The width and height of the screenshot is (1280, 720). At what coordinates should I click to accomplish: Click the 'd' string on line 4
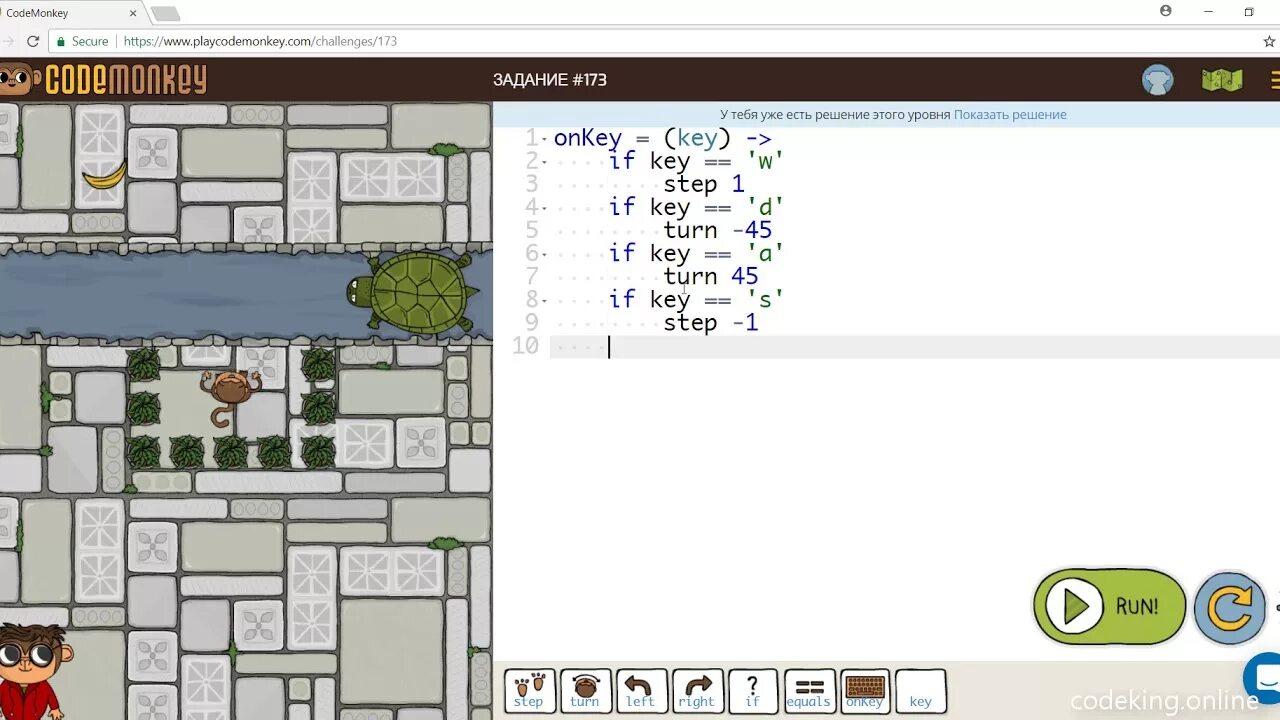tap(766, 207)
